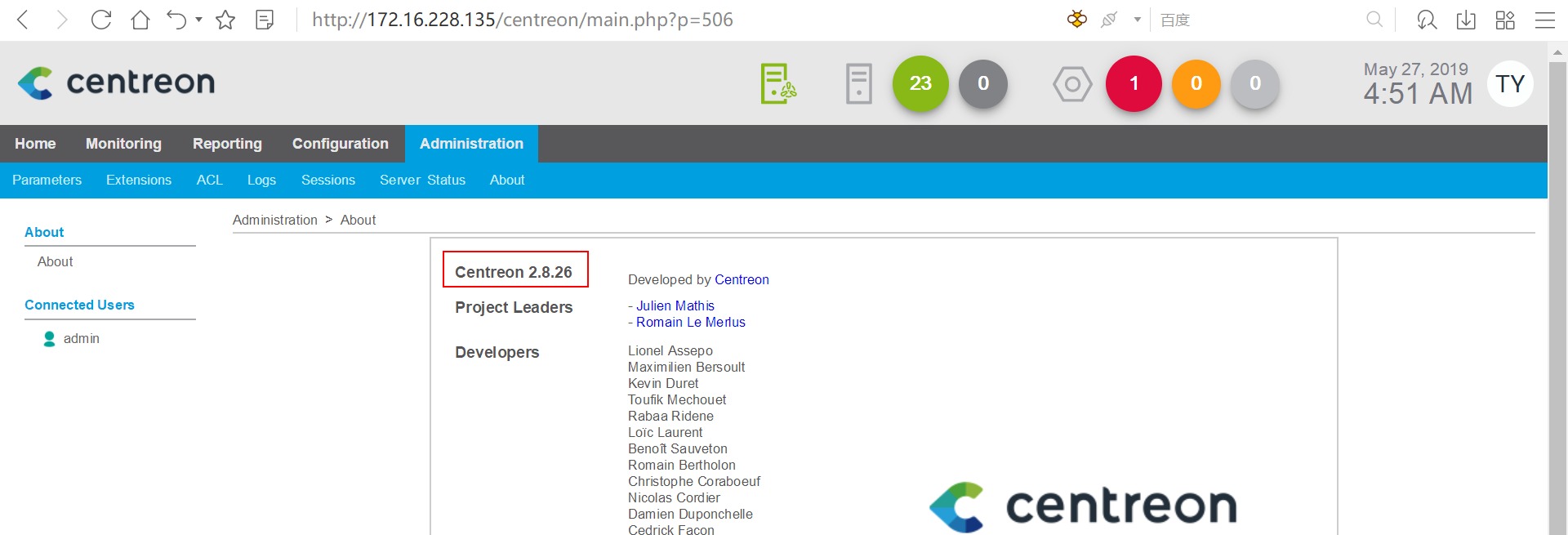Click the Toufik Mechouet developer name

(x=677, y=399)
